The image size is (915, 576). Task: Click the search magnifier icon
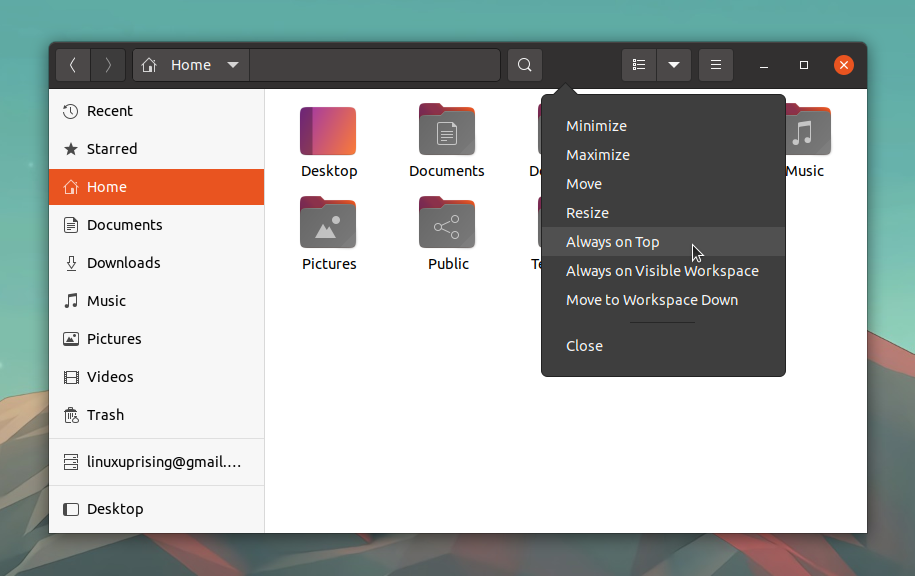pyautogui.click(x=524, y=64)
